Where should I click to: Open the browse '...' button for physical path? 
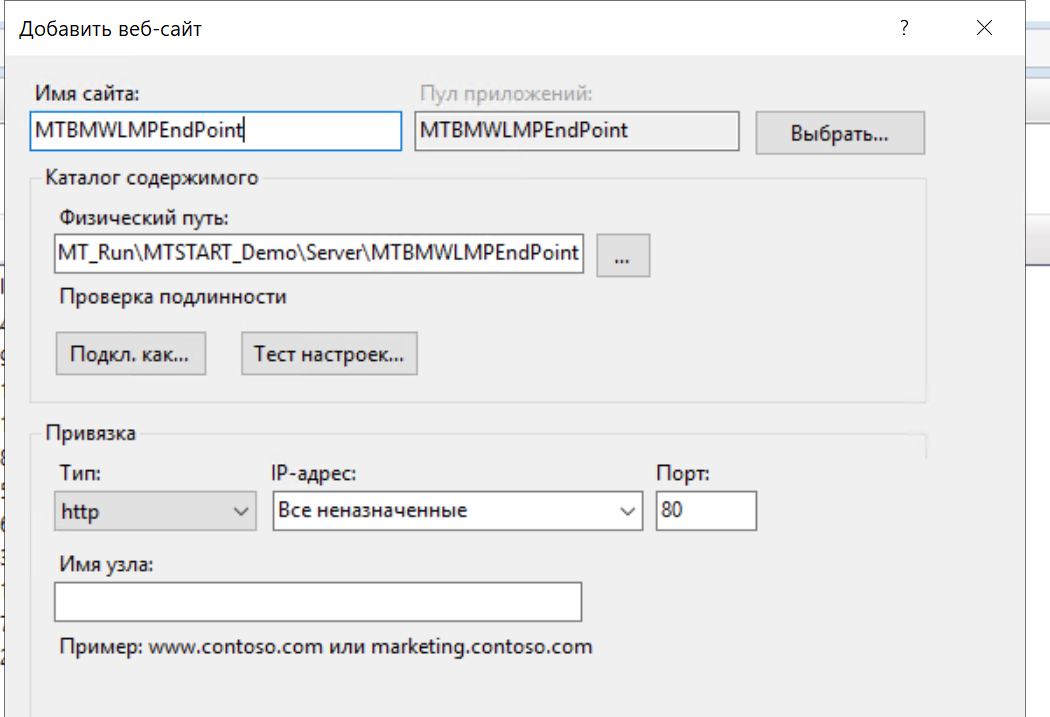click(x=623, y=255)
